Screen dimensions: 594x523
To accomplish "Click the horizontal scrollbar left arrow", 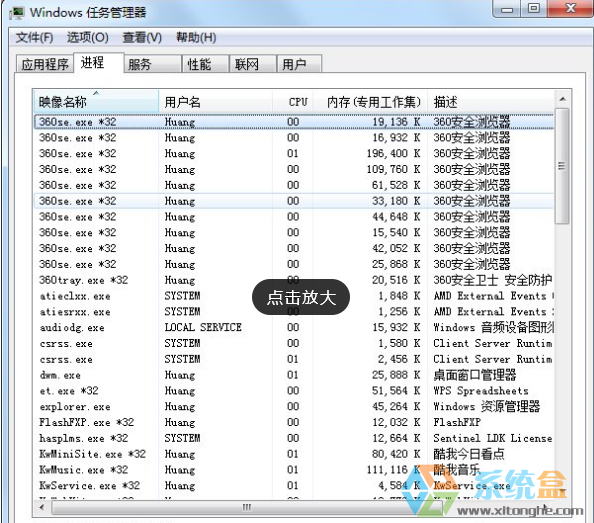I will [x=42, y=507].
